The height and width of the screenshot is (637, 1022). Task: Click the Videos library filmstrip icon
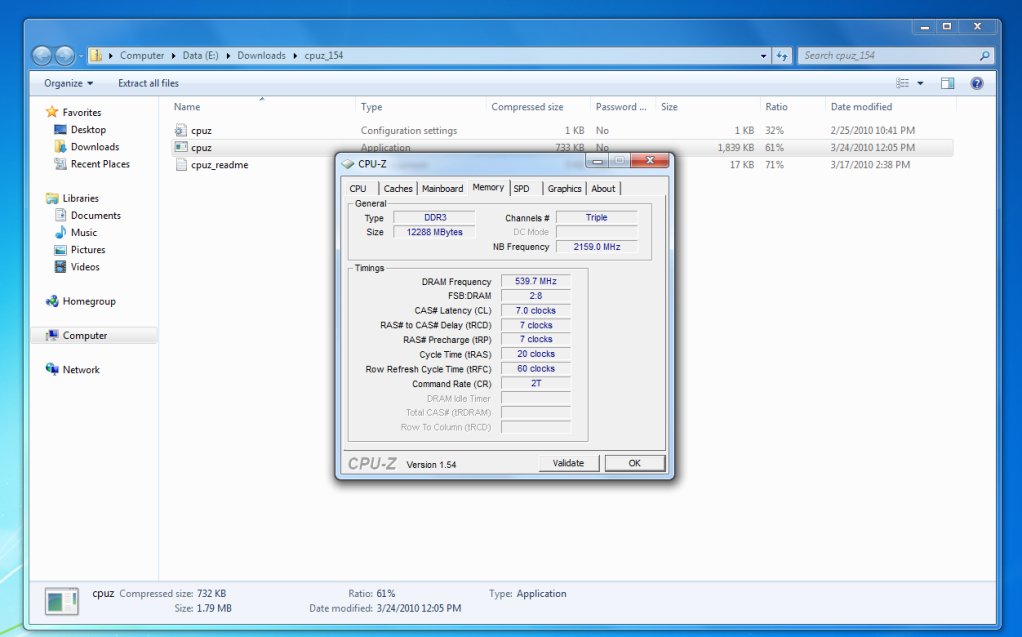pos(61,267)
